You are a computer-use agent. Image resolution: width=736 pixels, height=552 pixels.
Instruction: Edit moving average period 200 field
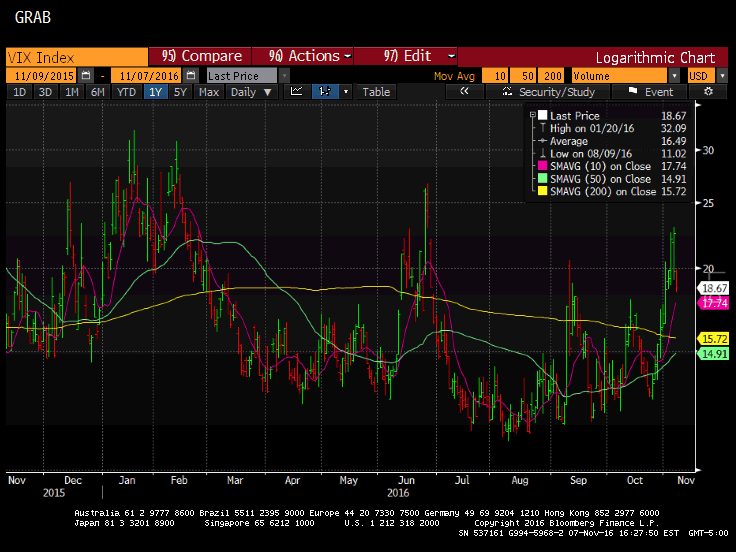[x=551, y=76]
